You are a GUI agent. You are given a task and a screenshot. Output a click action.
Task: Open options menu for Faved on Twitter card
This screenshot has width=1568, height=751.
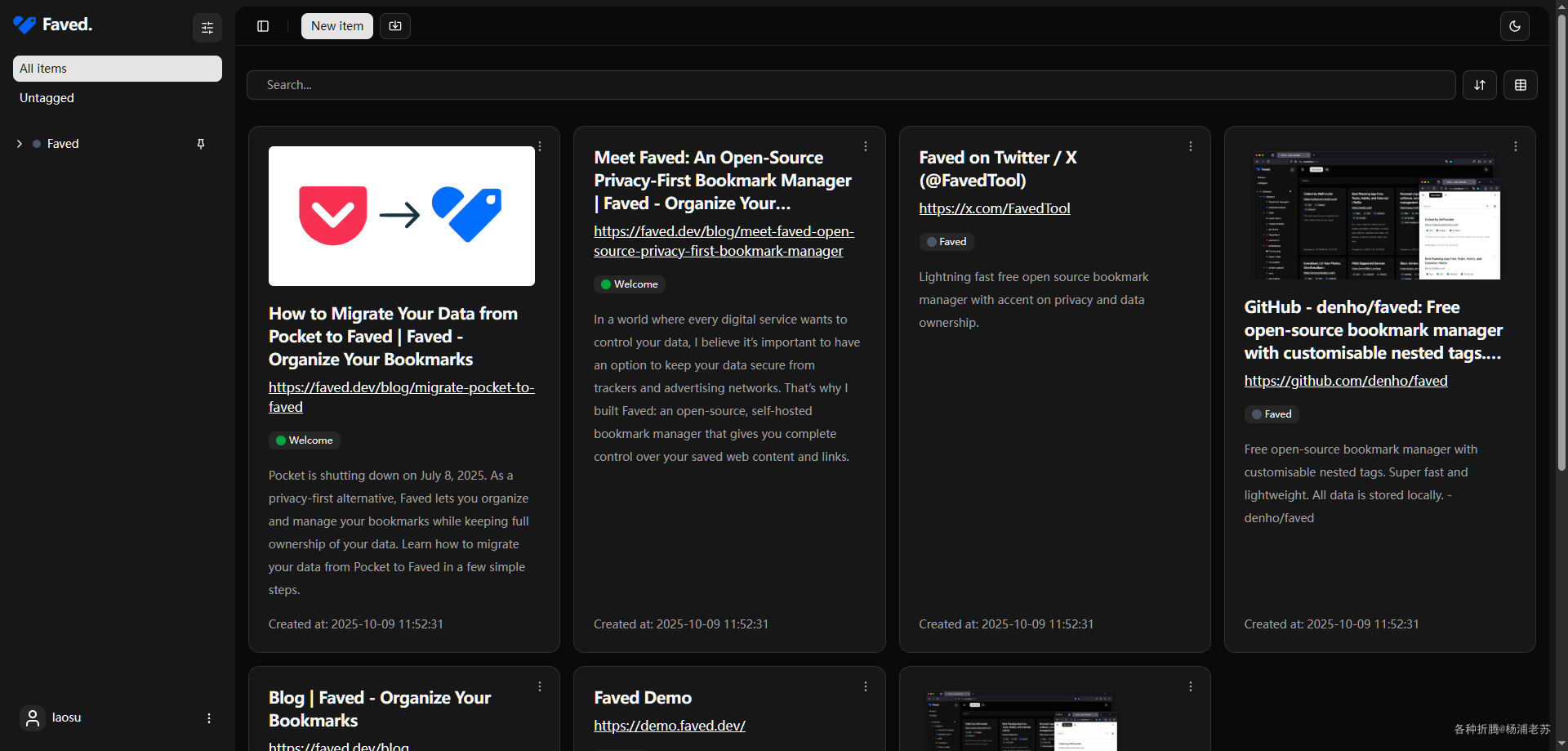[x=1191, y=146]
